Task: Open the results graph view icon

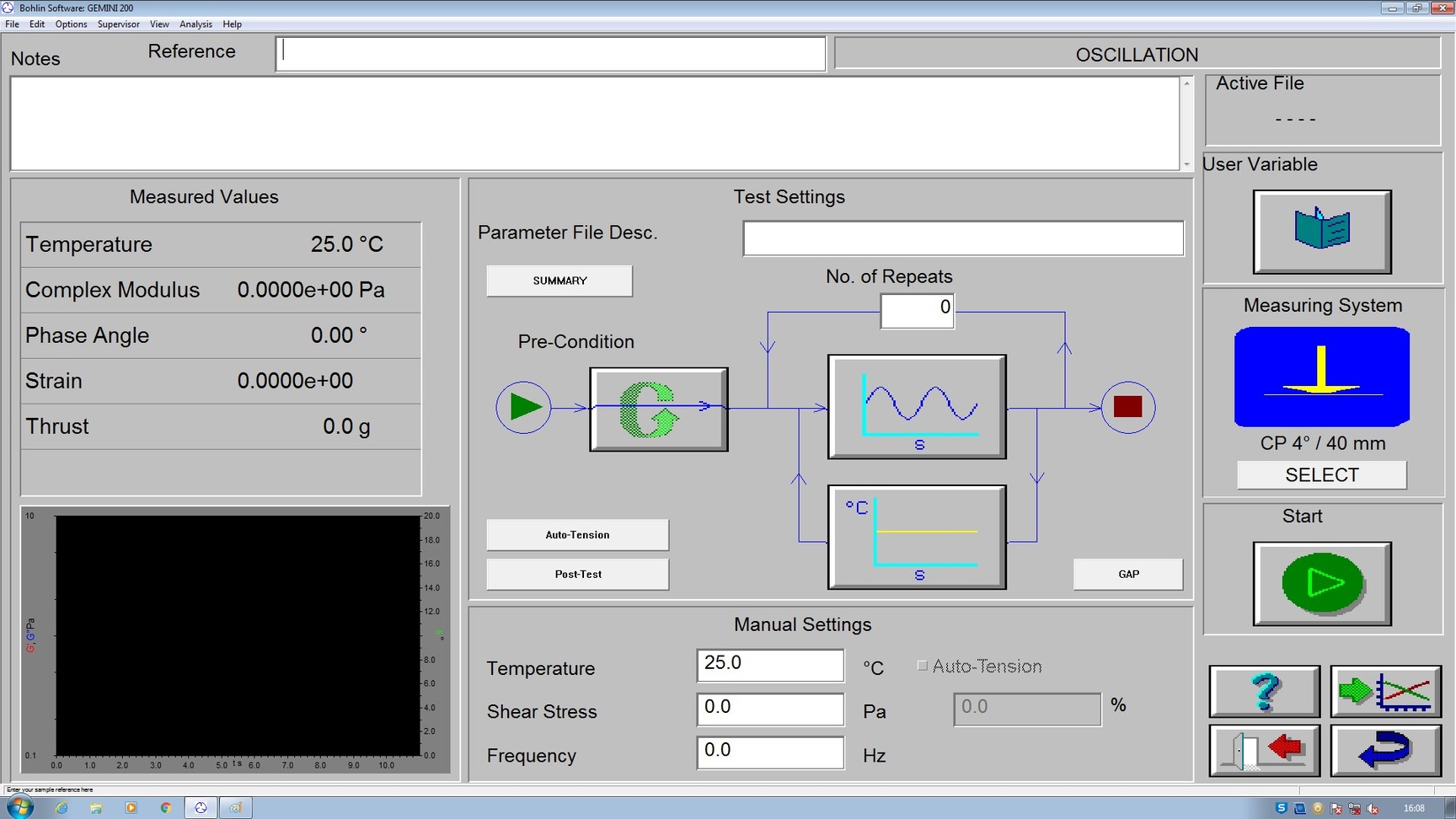Action: click(1385, 692)
